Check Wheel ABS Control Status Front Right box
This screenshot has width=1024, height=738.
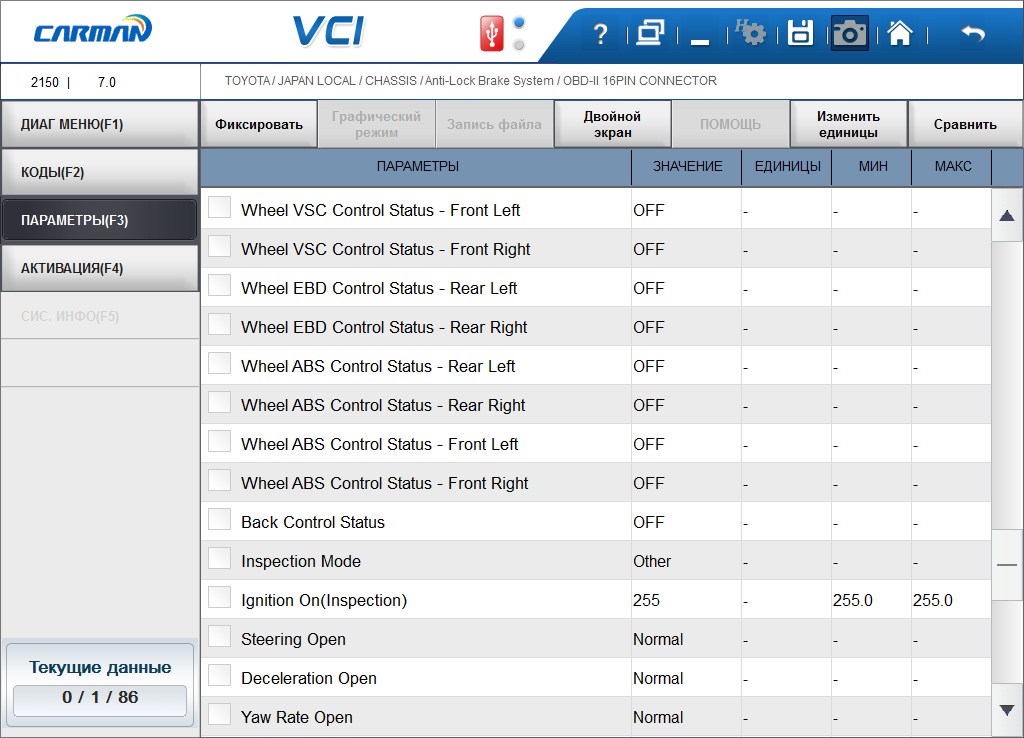pyautogui.click(x=219, y=481)
